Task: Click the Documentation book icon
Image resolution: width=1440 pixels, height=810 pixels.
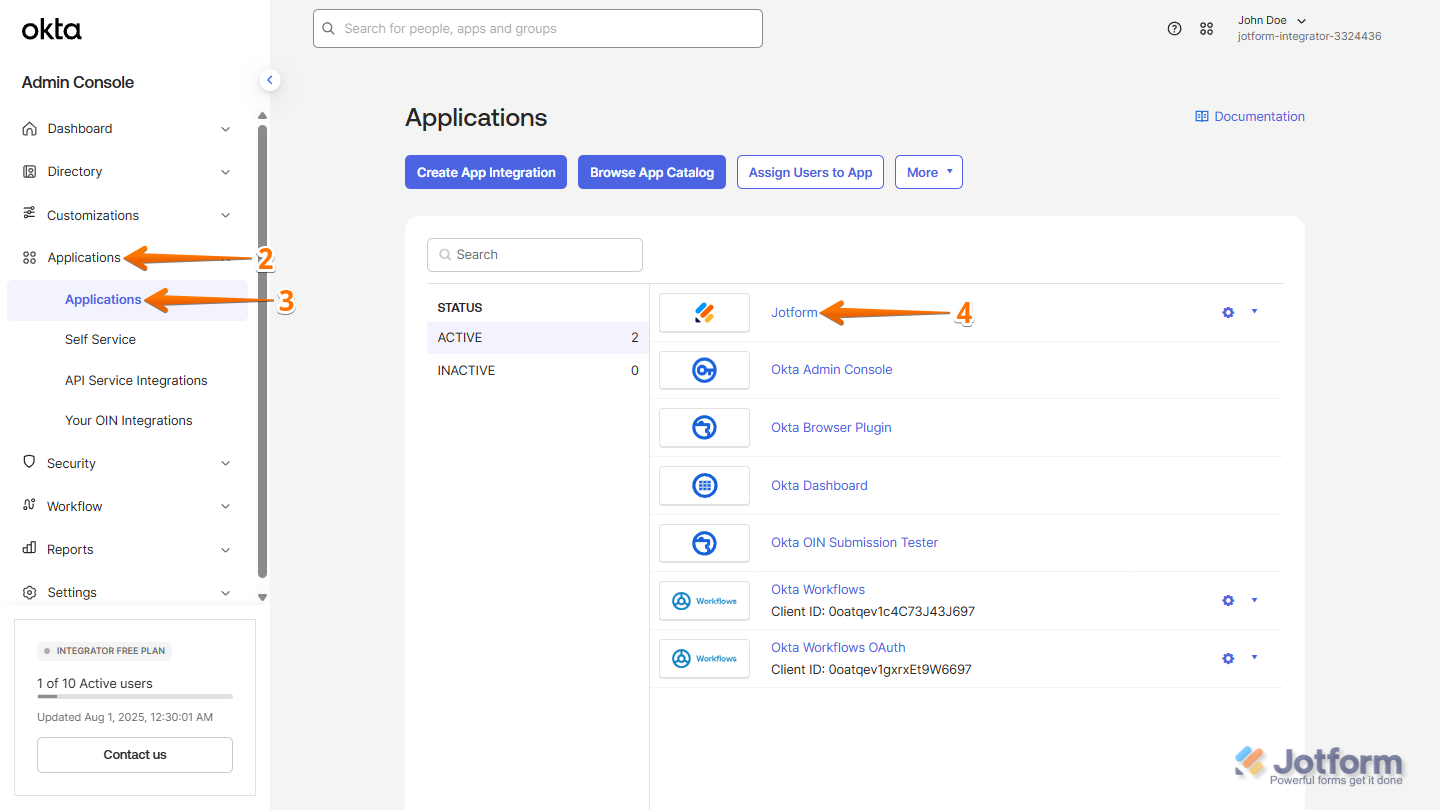Action: coord(1202,117)
